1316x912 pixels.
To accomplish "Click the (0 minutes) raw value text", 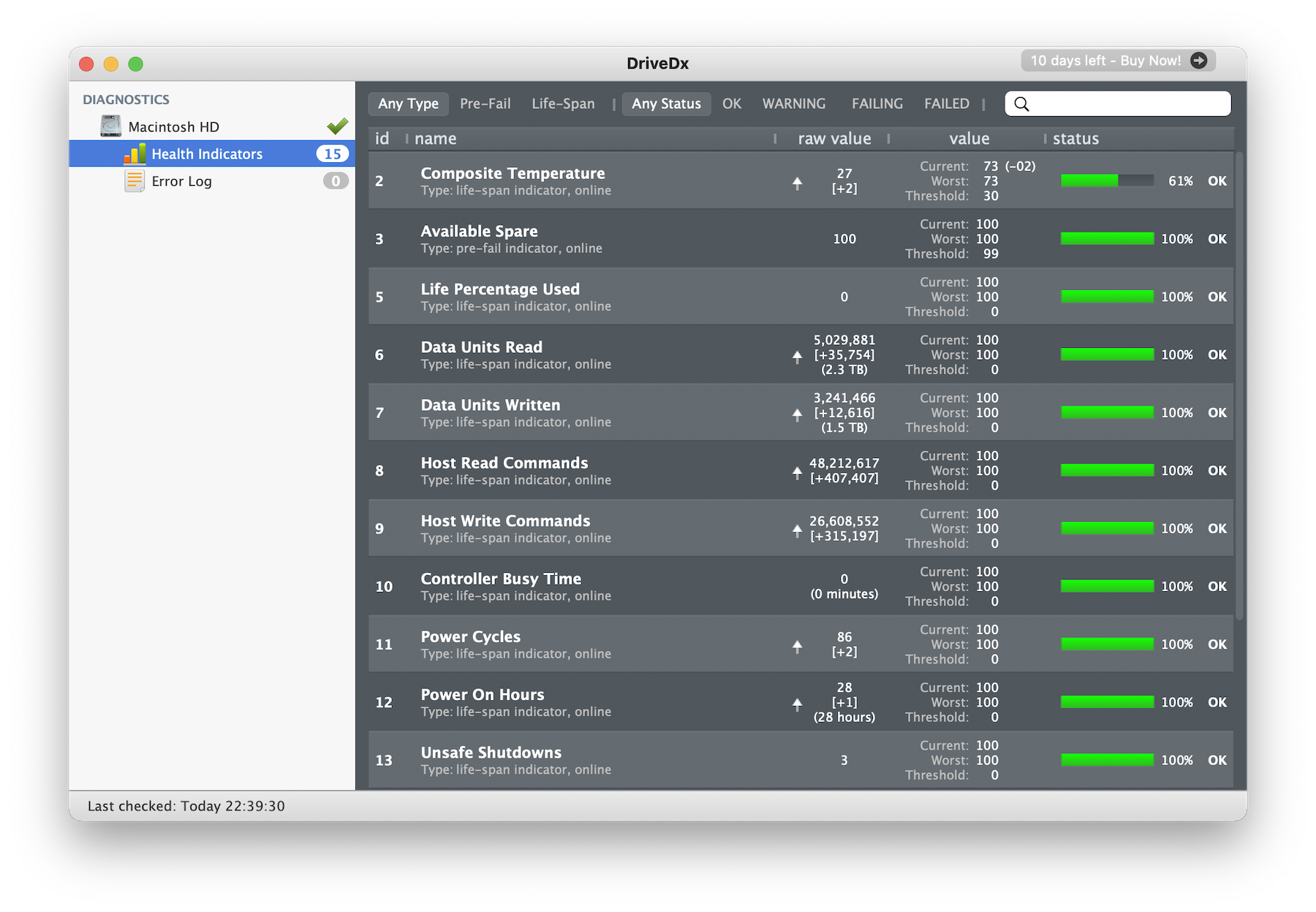I will click(x=844, y=593).
